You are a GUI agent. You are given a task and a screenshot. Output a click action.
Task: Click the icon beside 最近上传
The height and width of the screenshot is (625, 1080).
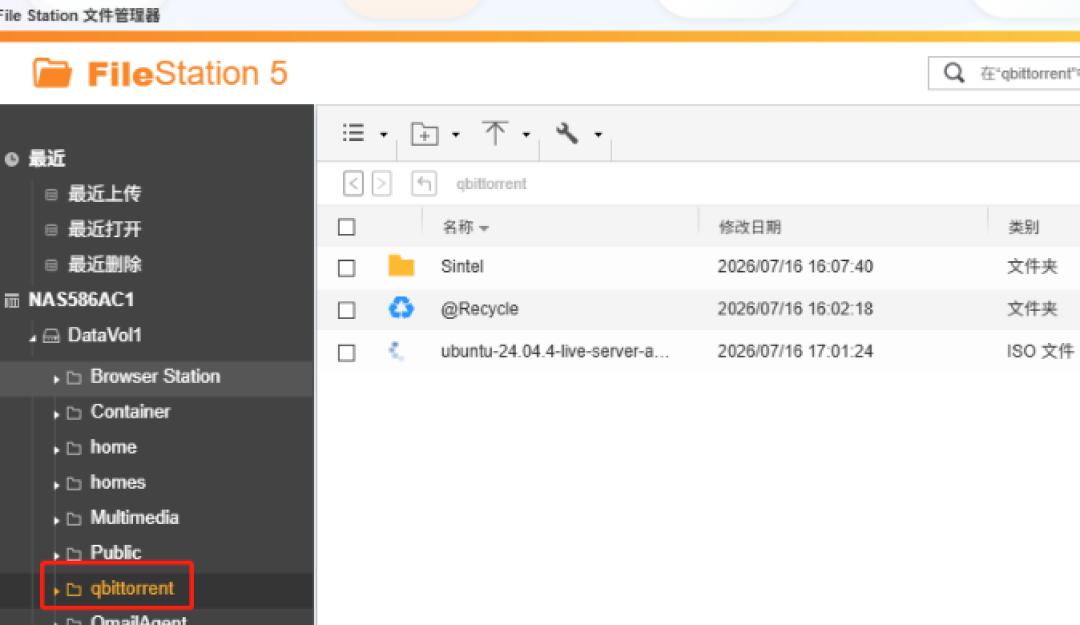[51, 195]
